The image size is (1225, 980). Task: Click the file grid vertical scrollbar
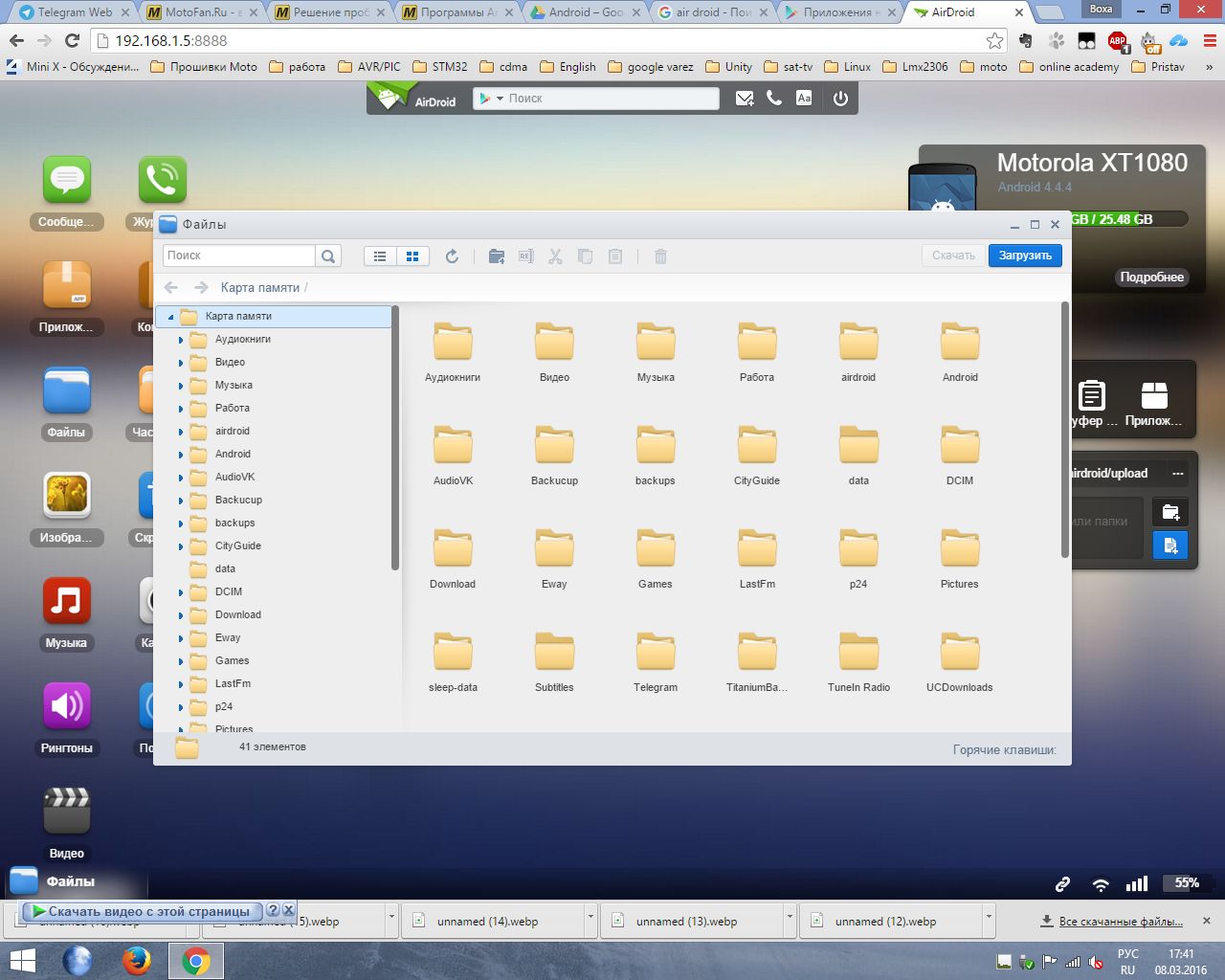(x=1065, y=431)
